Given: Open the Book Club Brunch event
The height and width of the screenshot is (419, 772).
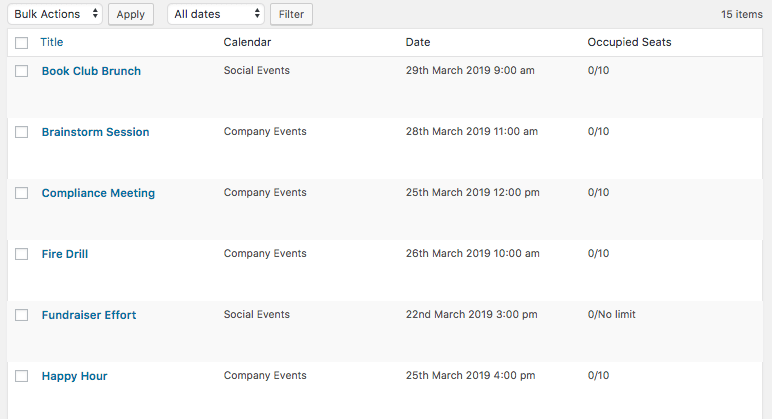Looking at the screenshot, I should pyautogui.click(x=91, y=71).
